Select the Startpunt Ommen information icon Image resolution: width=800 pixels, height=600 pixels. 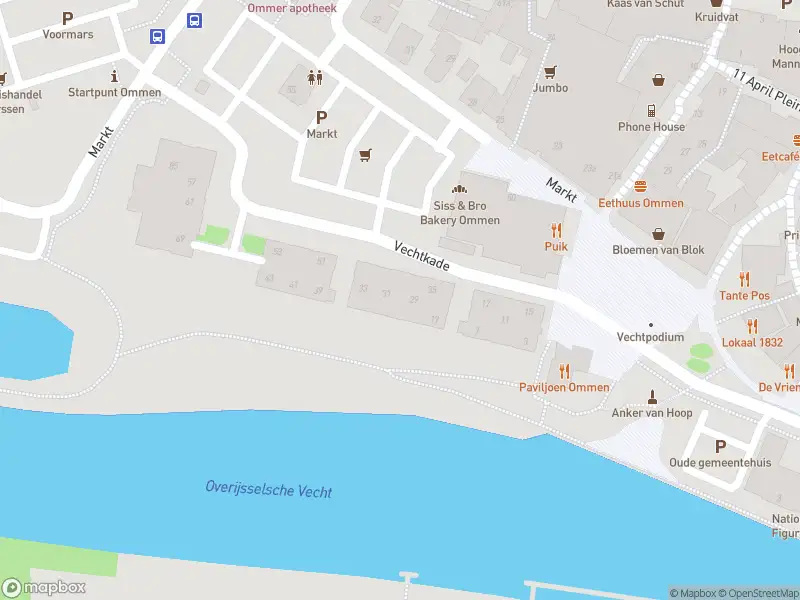(x=115, y=77)
